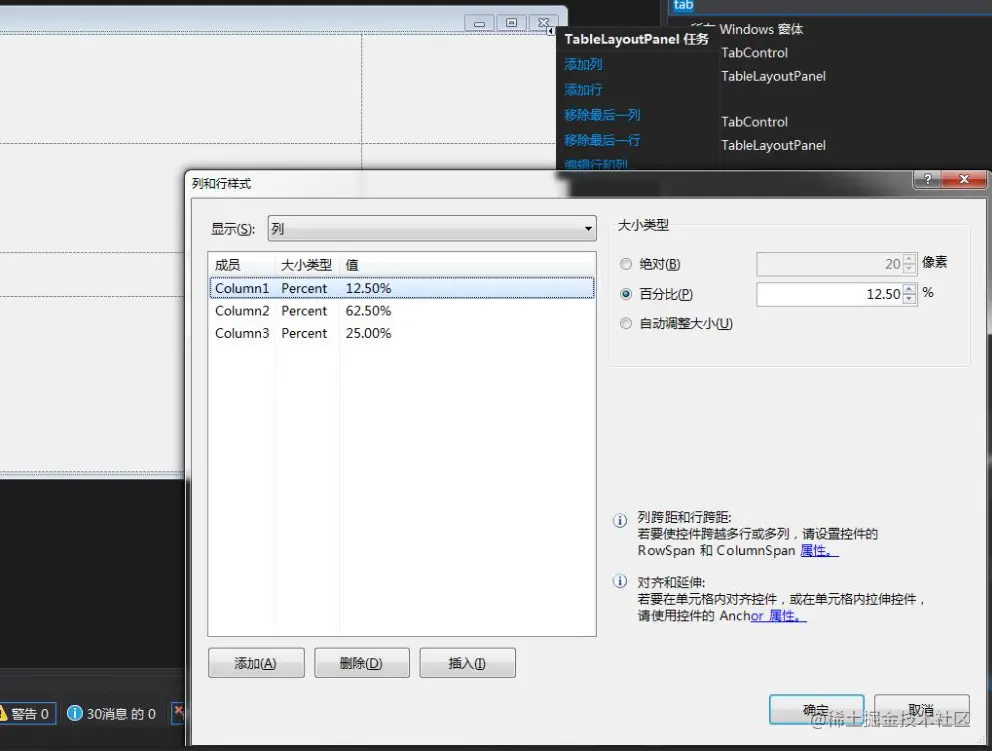Open the RowSpan and ColumnSpan 属性 link
Image resolution: width=992 pixels, height=751 pixels.
[819, 550]
